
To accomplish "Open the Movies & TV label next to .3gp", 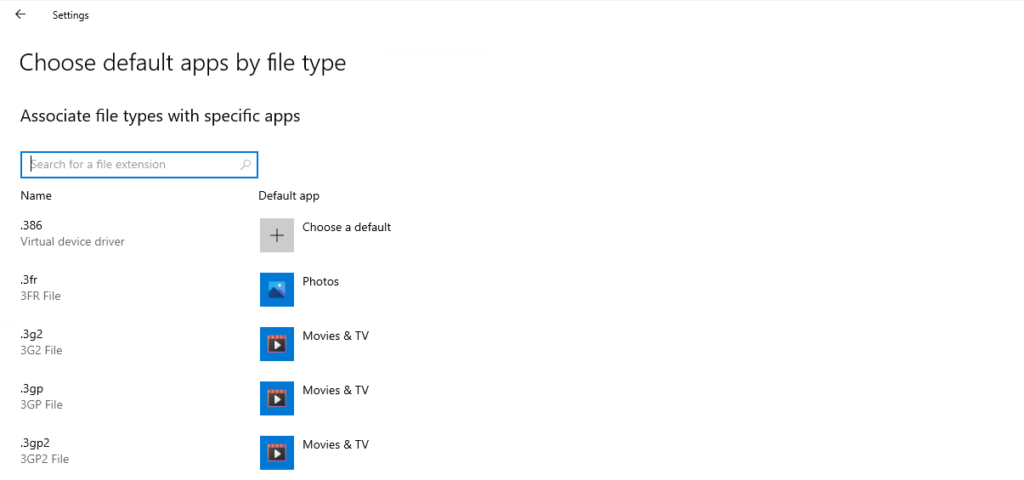I will point(335,389).
